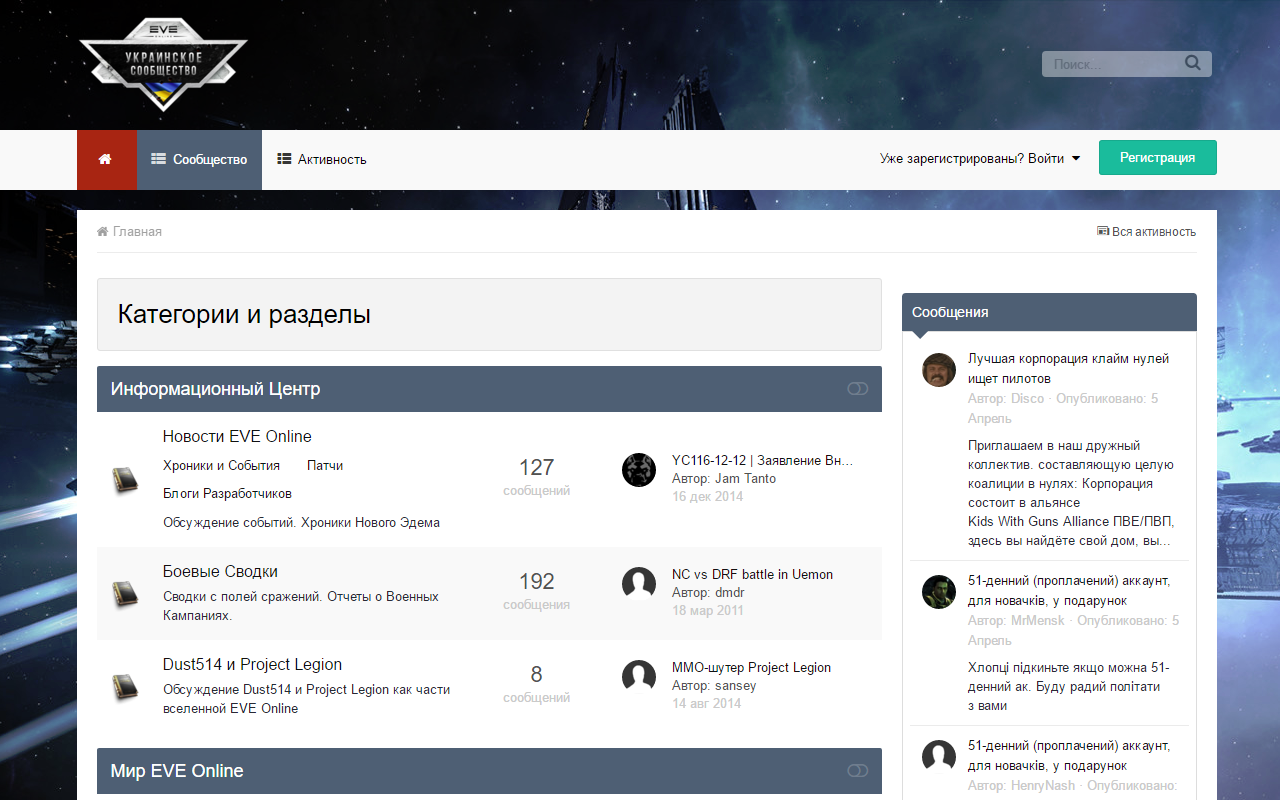Screen dimensions: 1280x800
Task: Open sansey's default avatar
Action: click(x=639, y=677)
